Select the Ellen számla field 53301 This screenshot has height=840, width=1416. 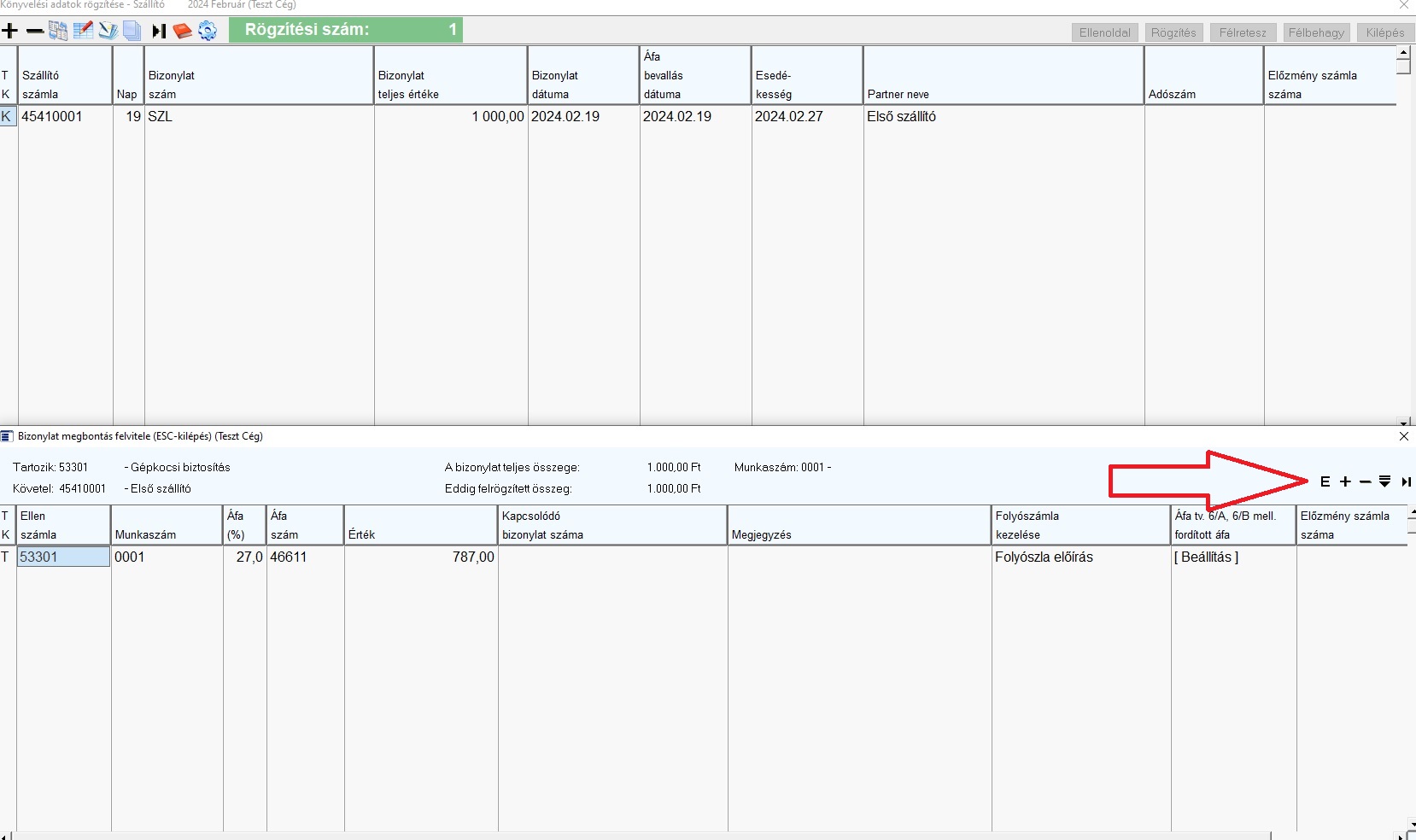tap(63, 557)
